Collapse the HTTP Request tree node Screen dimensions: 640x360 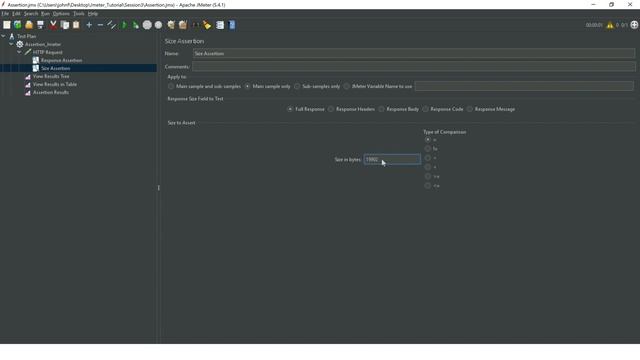point(19,52)
